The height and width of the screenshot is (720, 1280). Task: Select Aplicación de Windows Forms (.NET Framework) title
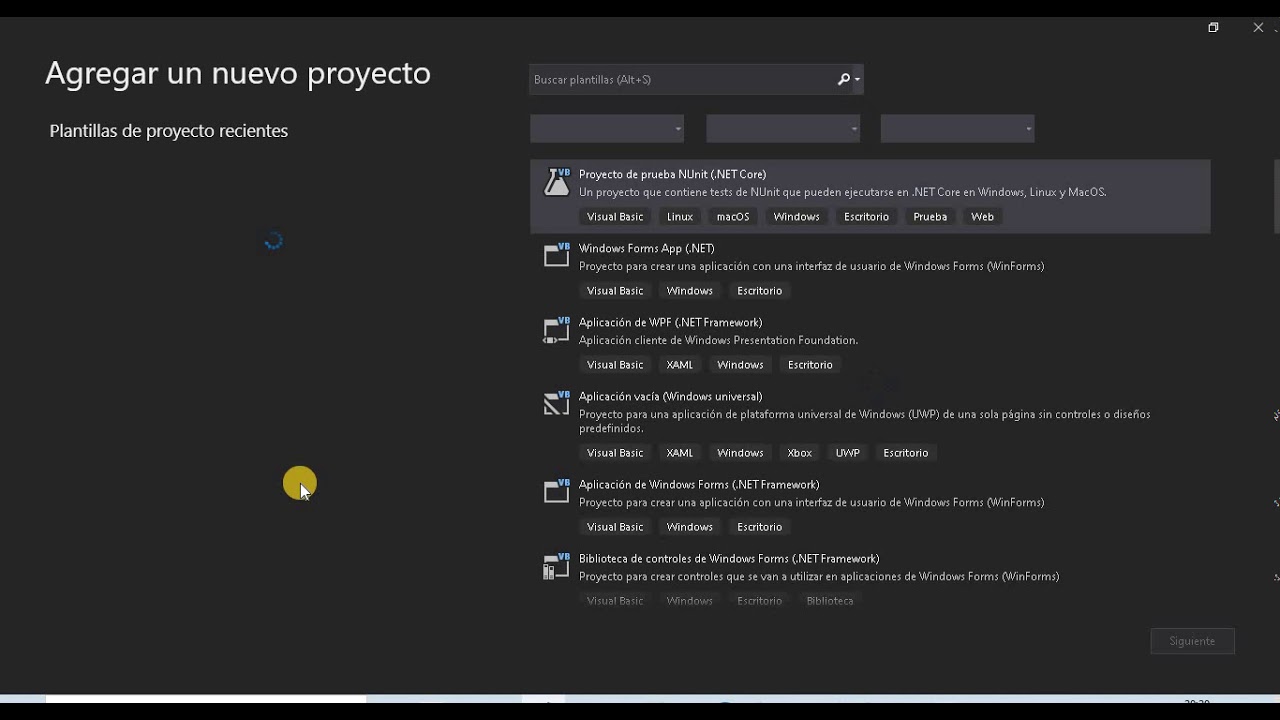[x=699, y=484]
